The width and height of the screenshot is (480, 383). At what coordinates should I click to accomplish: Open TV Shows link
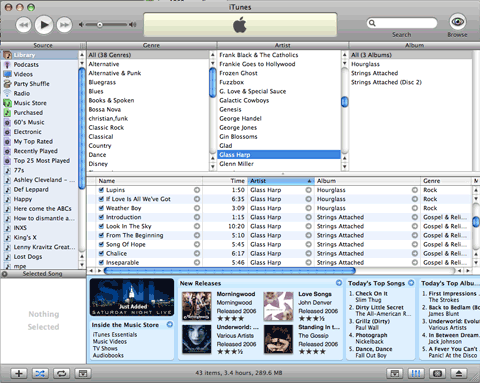click(105, 348)
